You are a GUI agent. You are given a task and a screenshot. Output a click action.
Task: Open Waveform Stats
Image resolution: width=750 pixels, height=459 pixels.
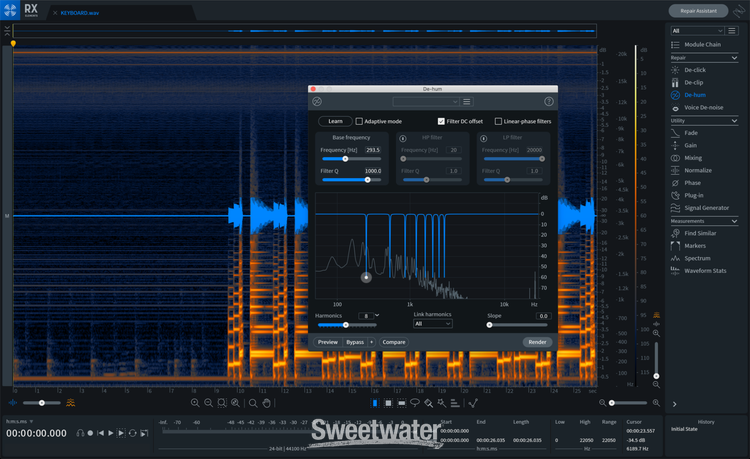pos(699,271)
